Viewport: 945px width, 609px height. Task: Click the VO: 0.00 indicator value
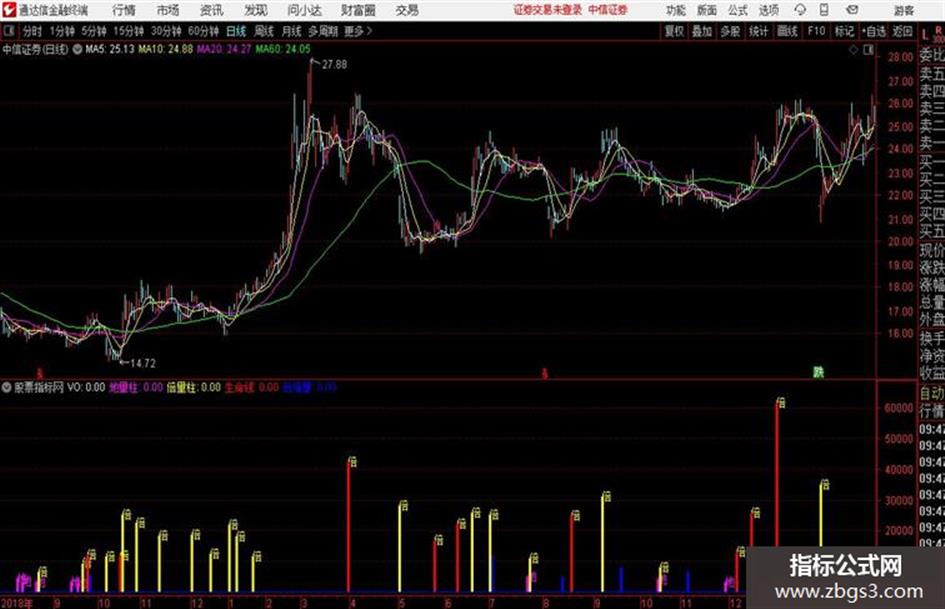[x=86, y=387]
